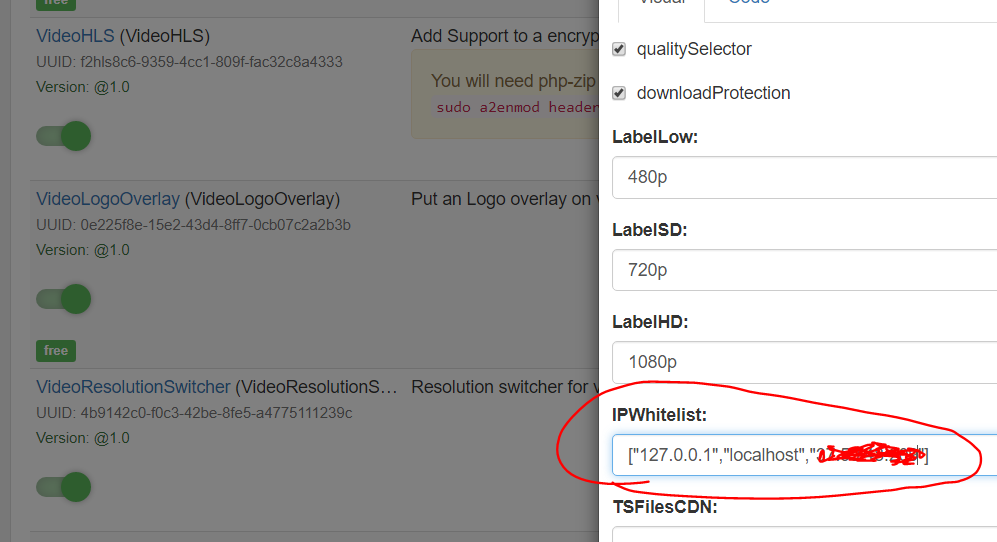Click the 'Resolution switcher for' description
This screenshot has width=997, height=542.
point(505,387)
